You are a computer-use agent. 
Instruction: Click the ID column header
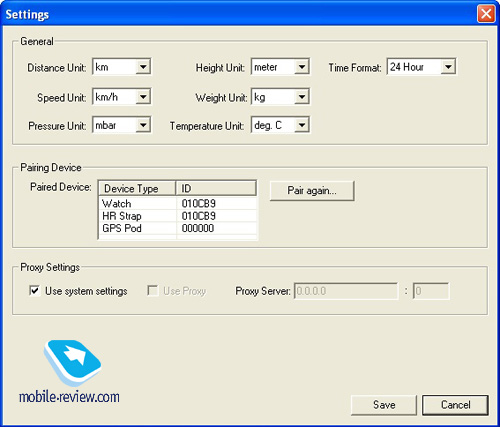[x=216, y=188]
